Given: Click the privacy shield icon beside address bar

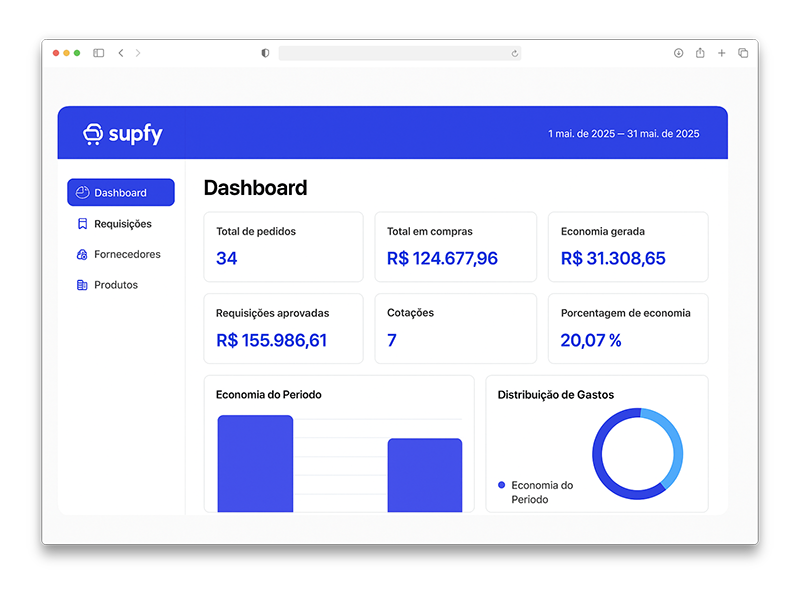Looking at the screenshot, I should click(x=265, y=53).
